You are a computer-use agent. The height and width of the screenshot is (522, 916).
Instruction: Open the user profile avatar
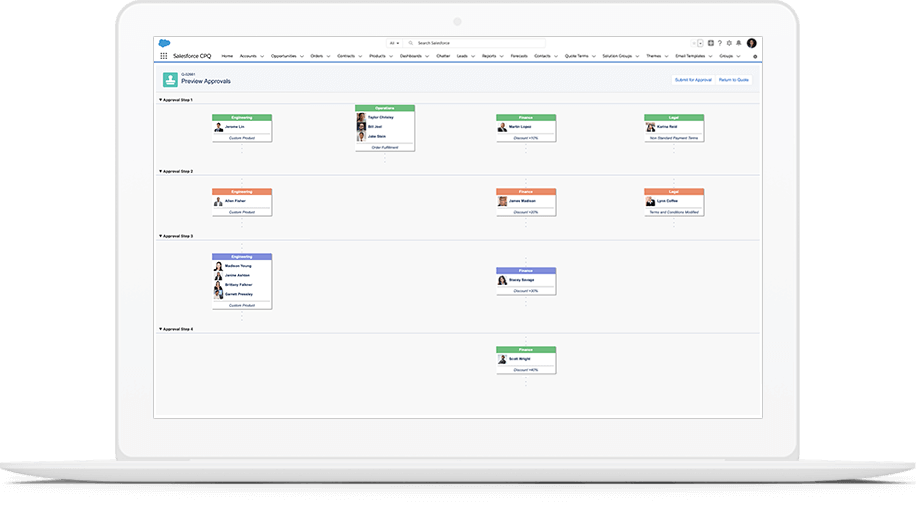pyautogui.click(x=751, y=43)
